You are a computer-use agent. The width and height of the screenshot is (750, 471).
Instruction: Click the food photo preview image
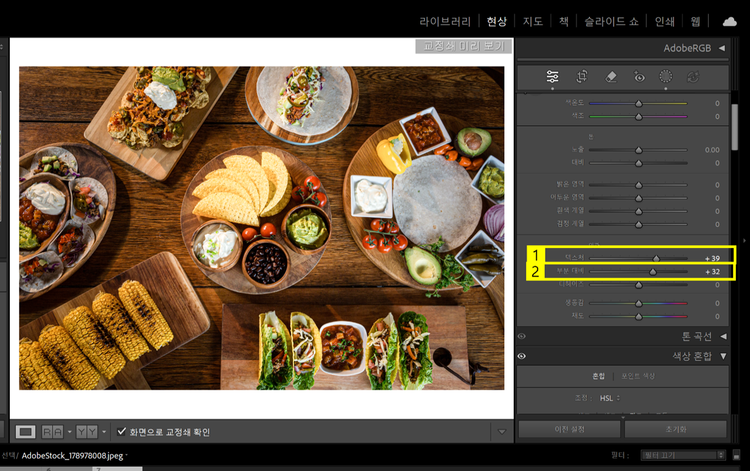(262, 228)
